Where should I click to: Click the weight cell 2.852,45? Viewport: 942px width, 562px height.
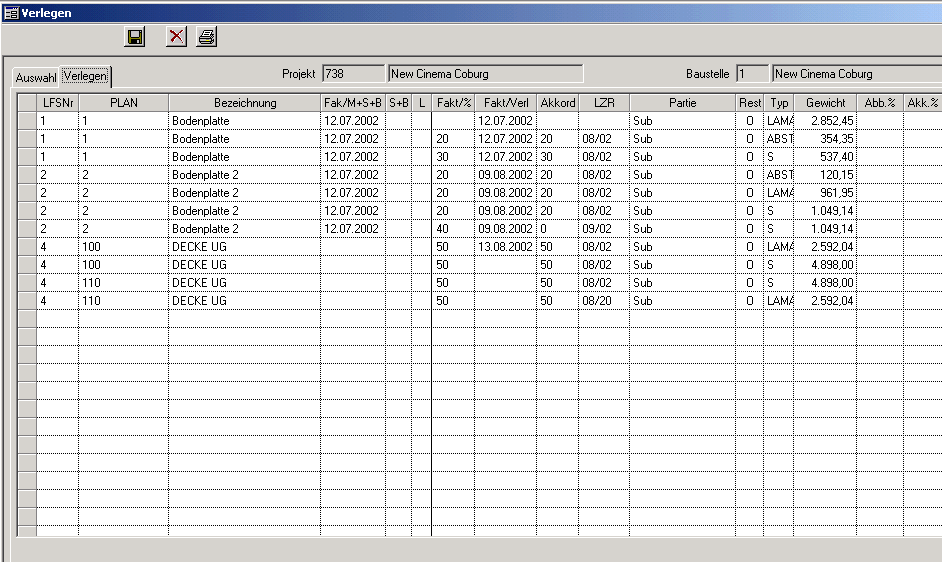click(x=825, y=121)
